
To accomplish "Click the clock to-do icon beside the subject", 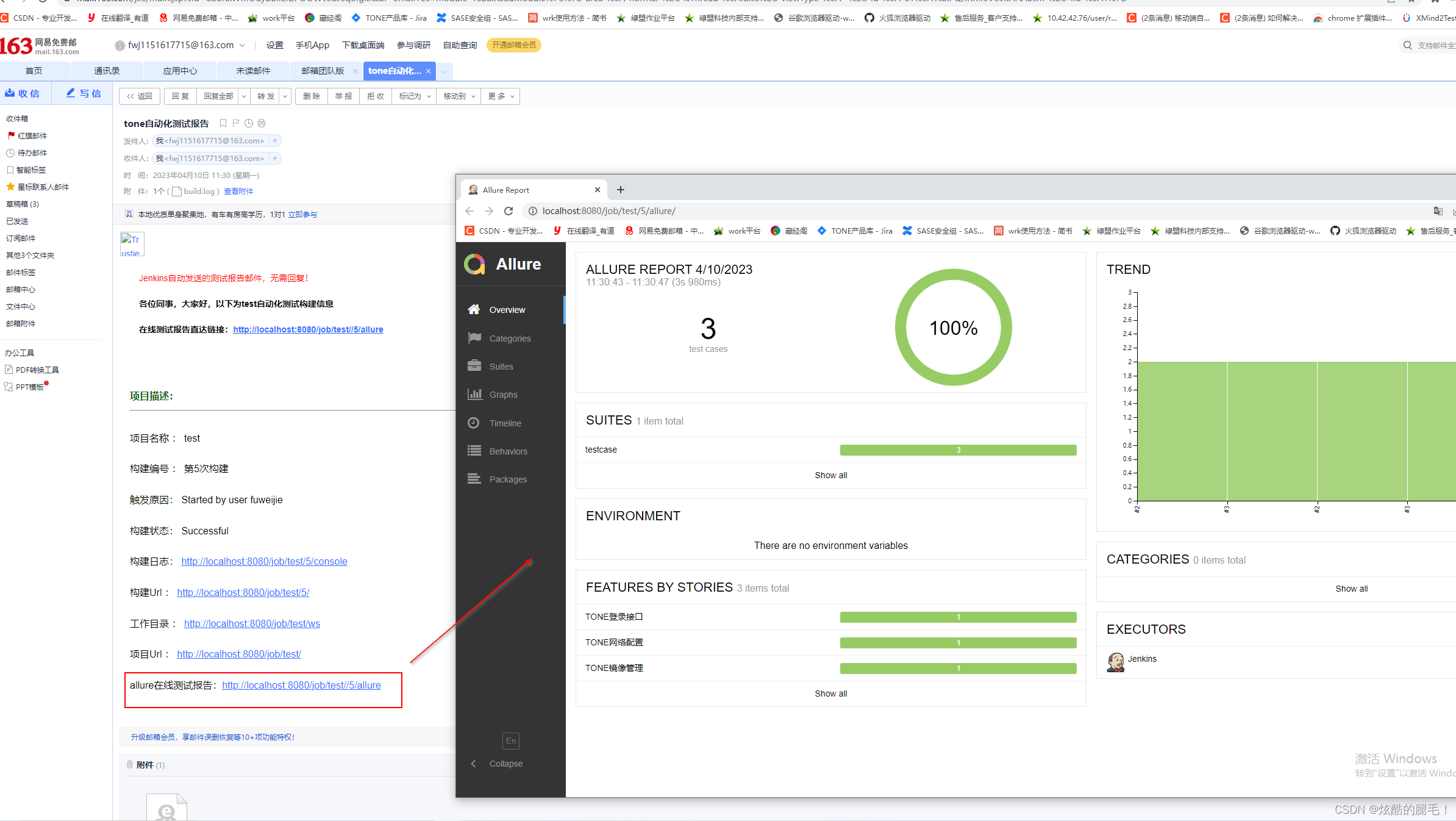I will [249, 123].
